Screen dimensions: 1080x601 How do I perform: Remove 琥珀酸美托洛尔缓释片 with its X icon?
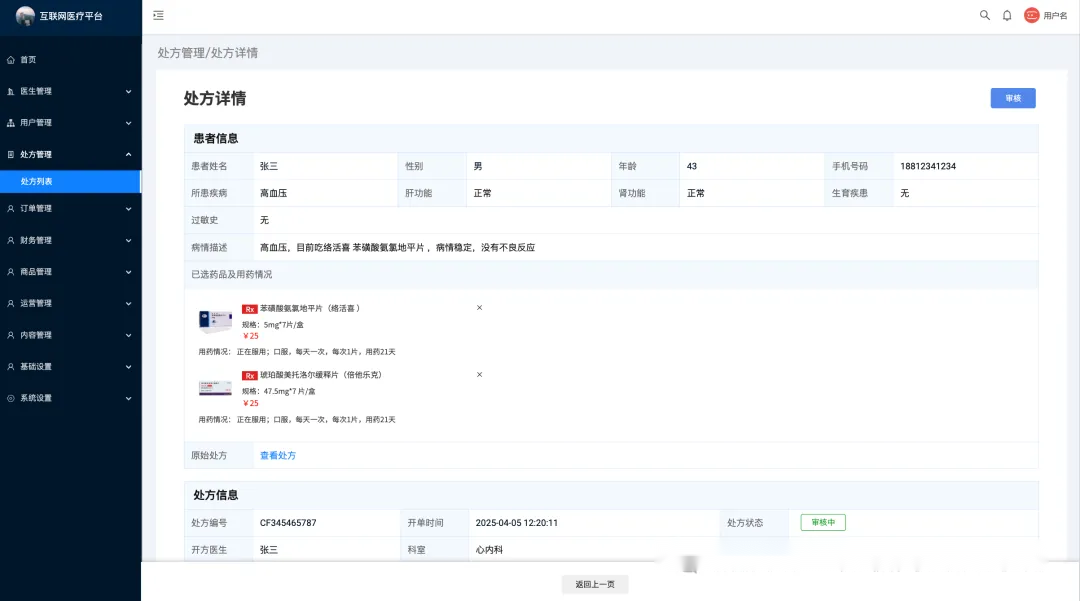coord(479,374)
